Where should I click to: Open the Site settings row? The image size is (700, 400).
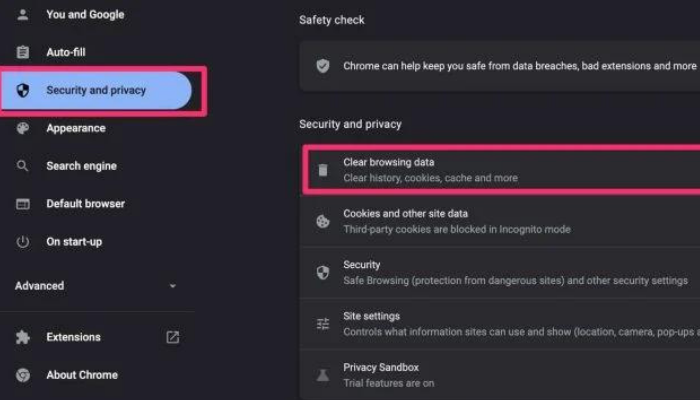coord(500,324)
